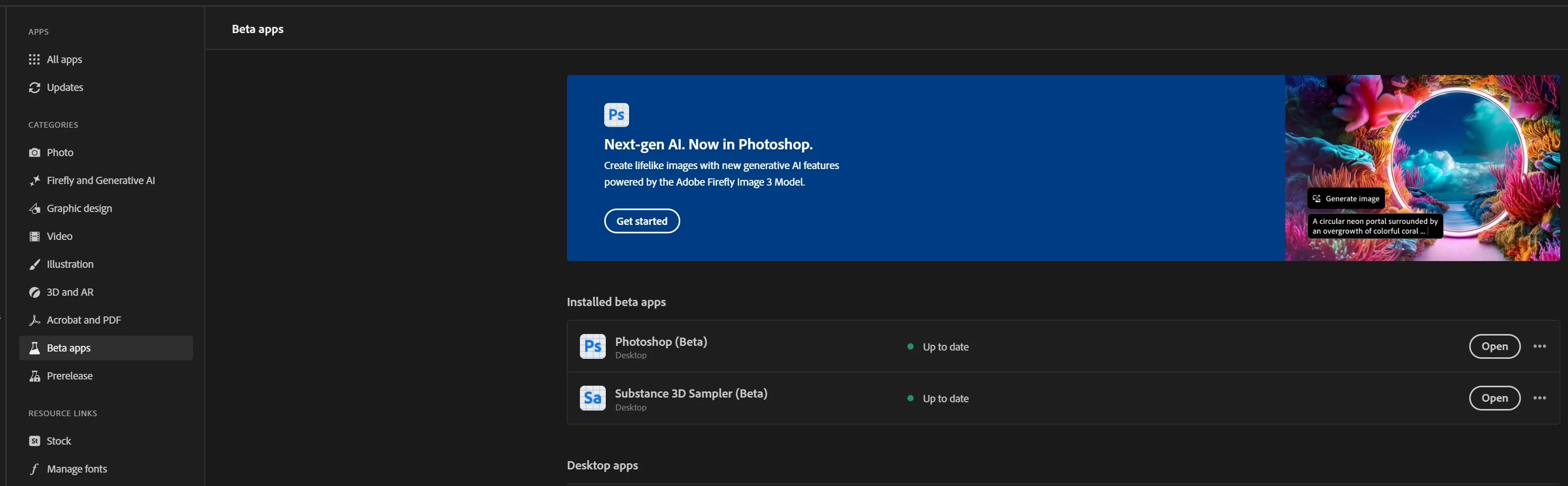The image size is (1568, 486).
Task: Click the Updates refresh icon
Action: point(34,87)
